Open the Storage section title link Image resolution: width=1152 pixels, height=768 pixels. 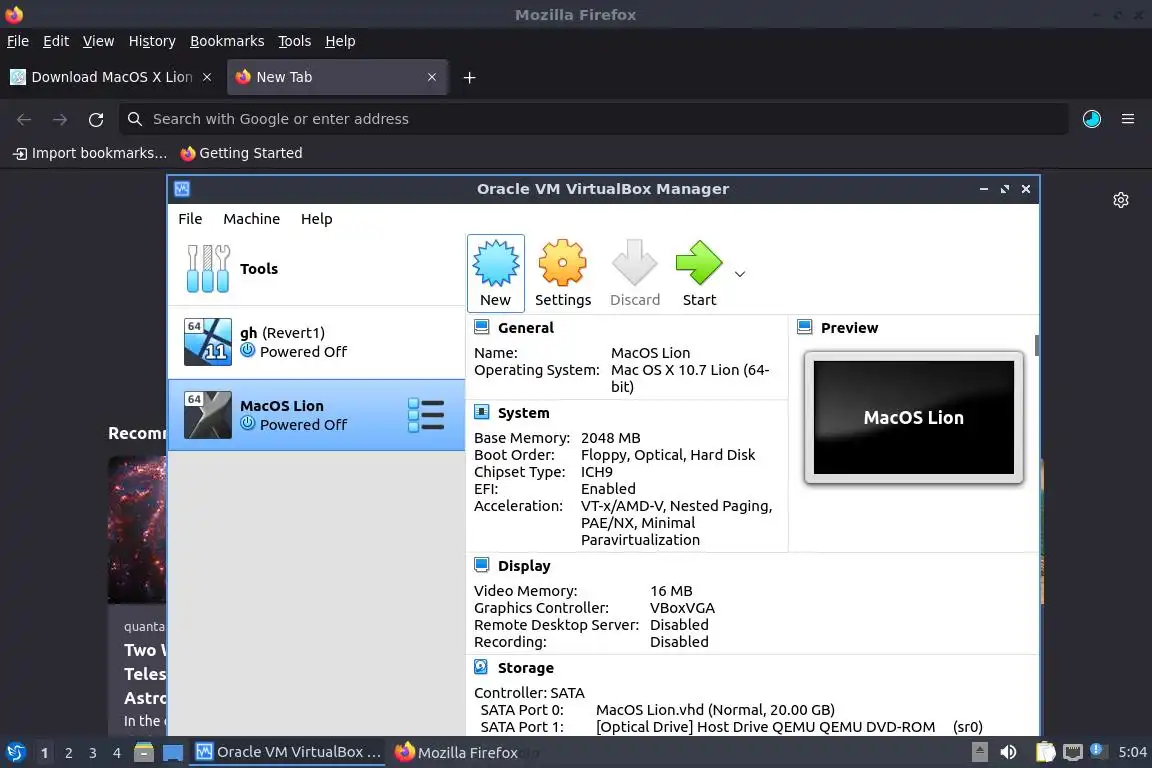pos(526,668)
